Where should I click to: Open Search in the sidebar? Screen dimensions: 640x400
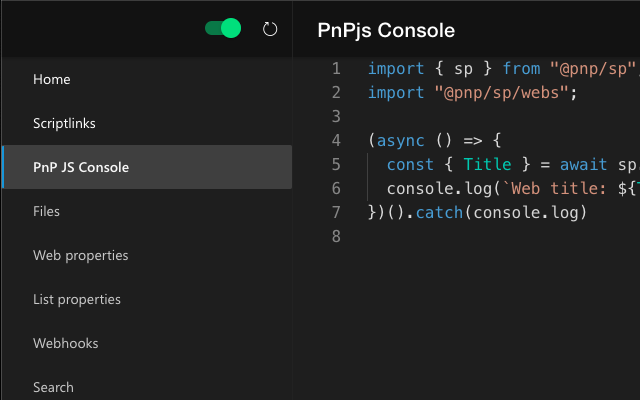53,387
